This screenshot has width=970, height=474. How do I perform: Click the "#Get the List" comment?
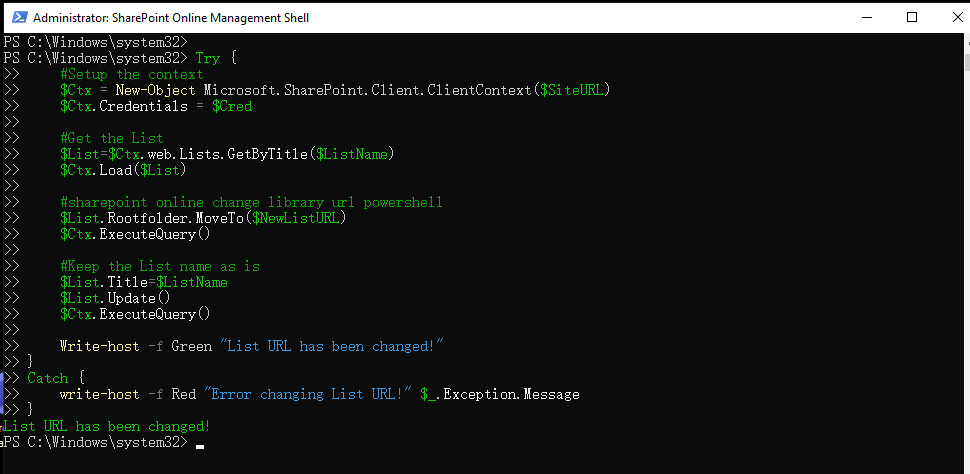click(112, 138)
